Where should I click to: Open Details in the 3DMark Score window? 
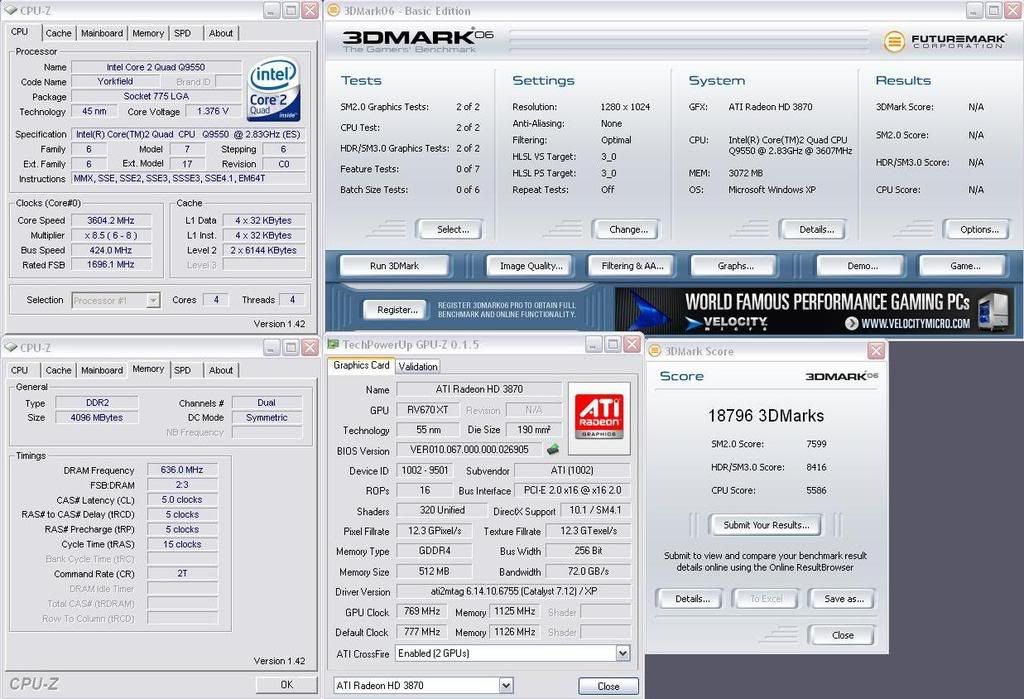pos(692,599)
